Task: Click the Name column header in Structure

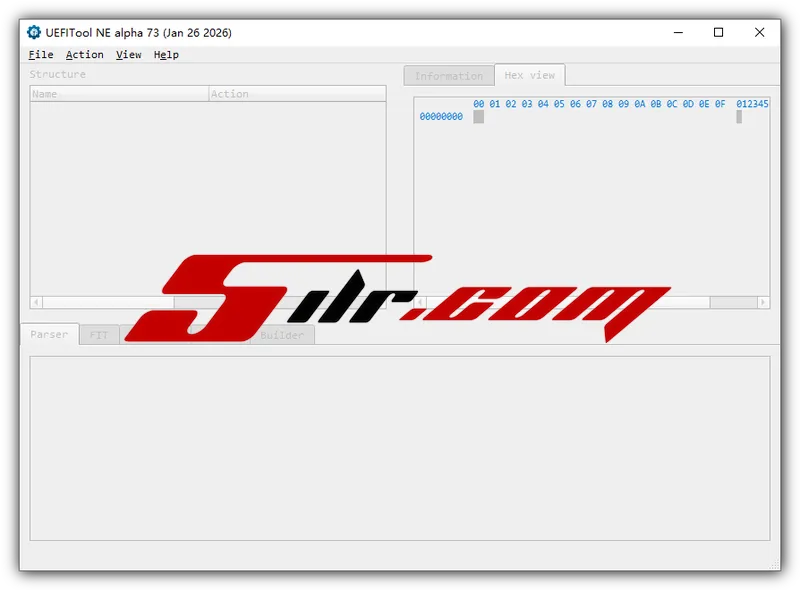Action: 119,94
